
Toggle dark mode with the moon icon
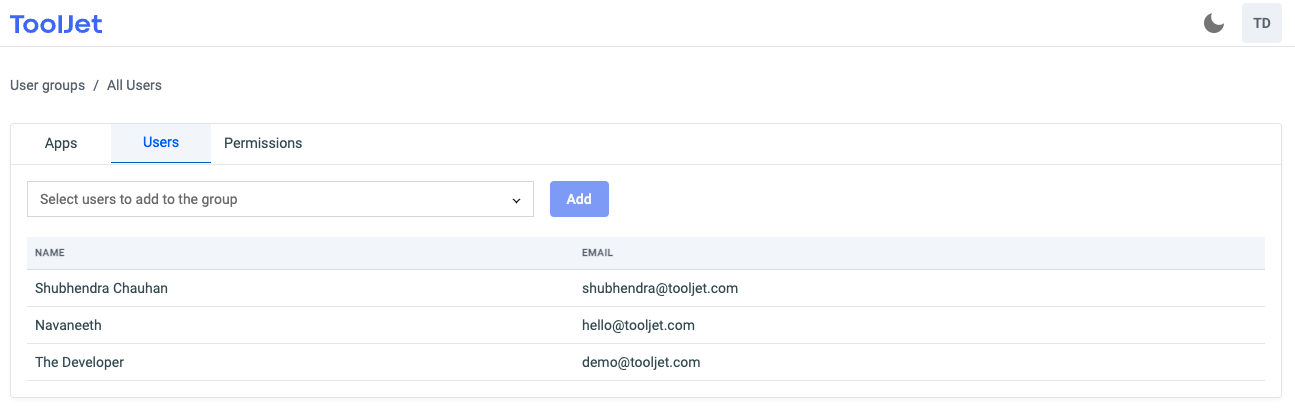(1214, 23)
